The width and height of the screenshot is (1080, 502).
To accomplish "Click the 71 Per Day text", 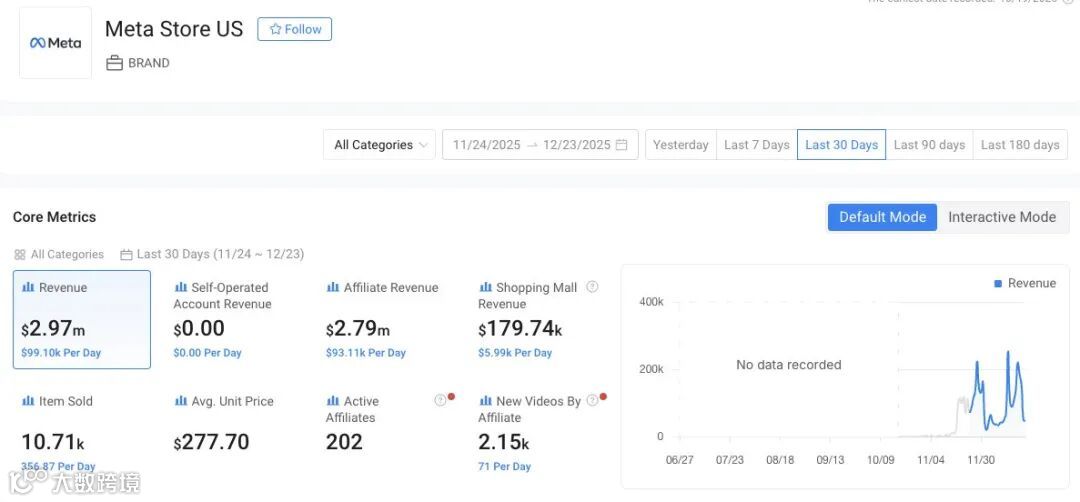I will point(504,467).
